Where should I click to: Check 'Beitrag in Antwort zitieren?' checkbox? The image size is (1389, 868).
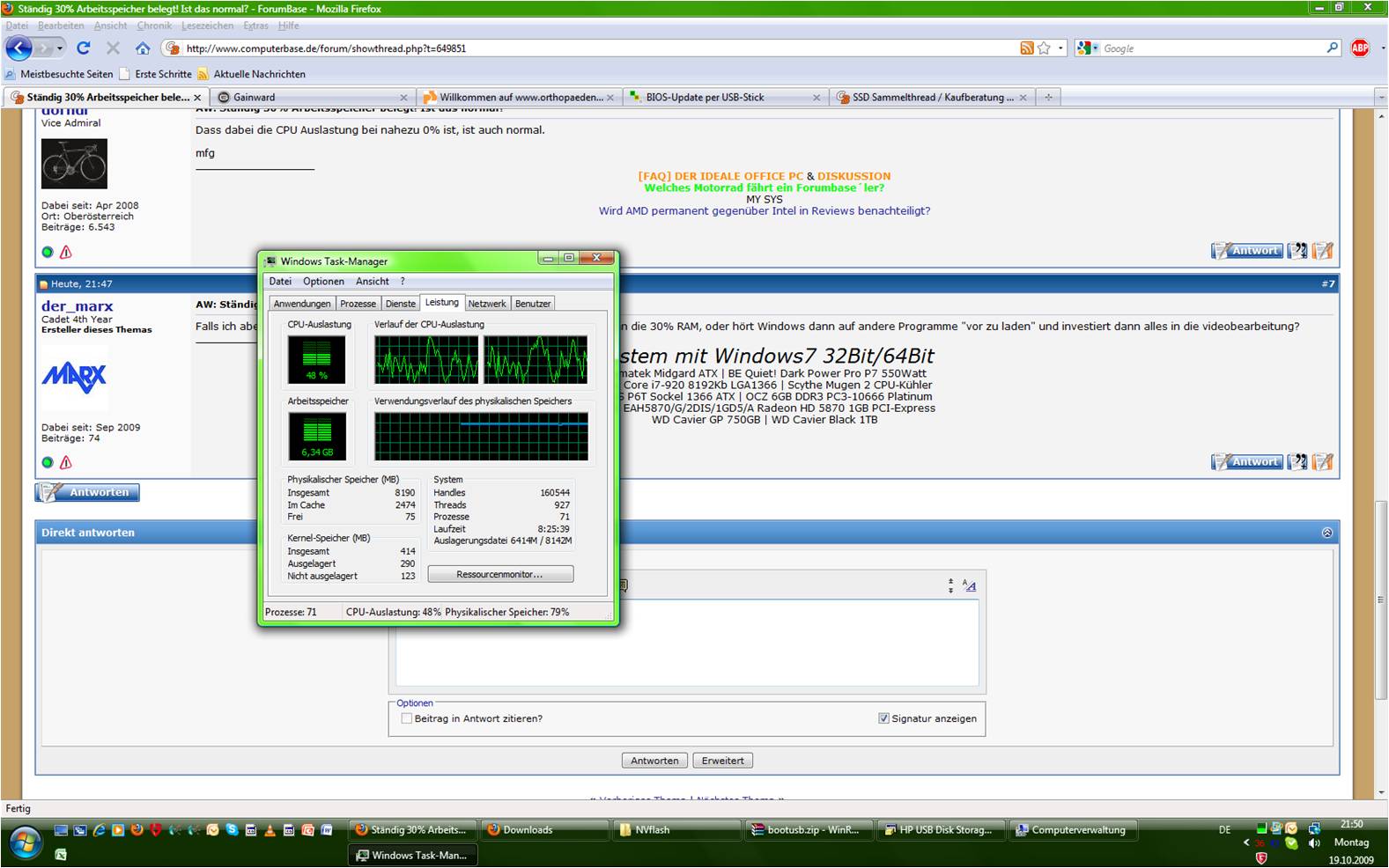(x=406, y=718)
